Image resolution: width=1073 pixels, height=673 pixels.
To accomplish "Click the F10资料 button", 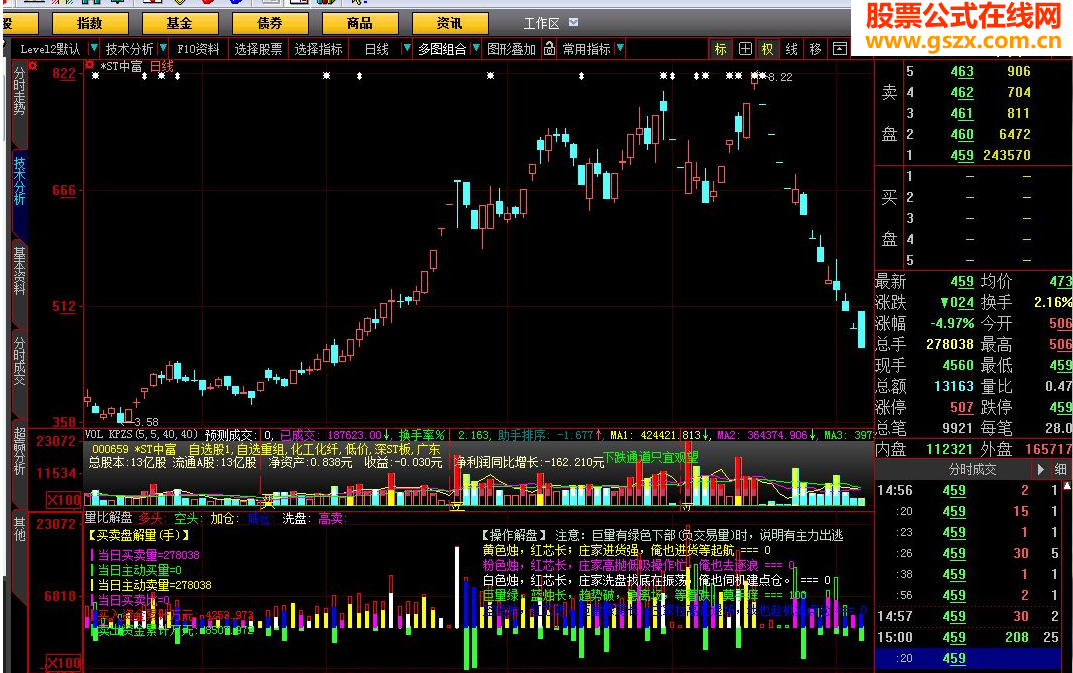I will tap(198, 48).
